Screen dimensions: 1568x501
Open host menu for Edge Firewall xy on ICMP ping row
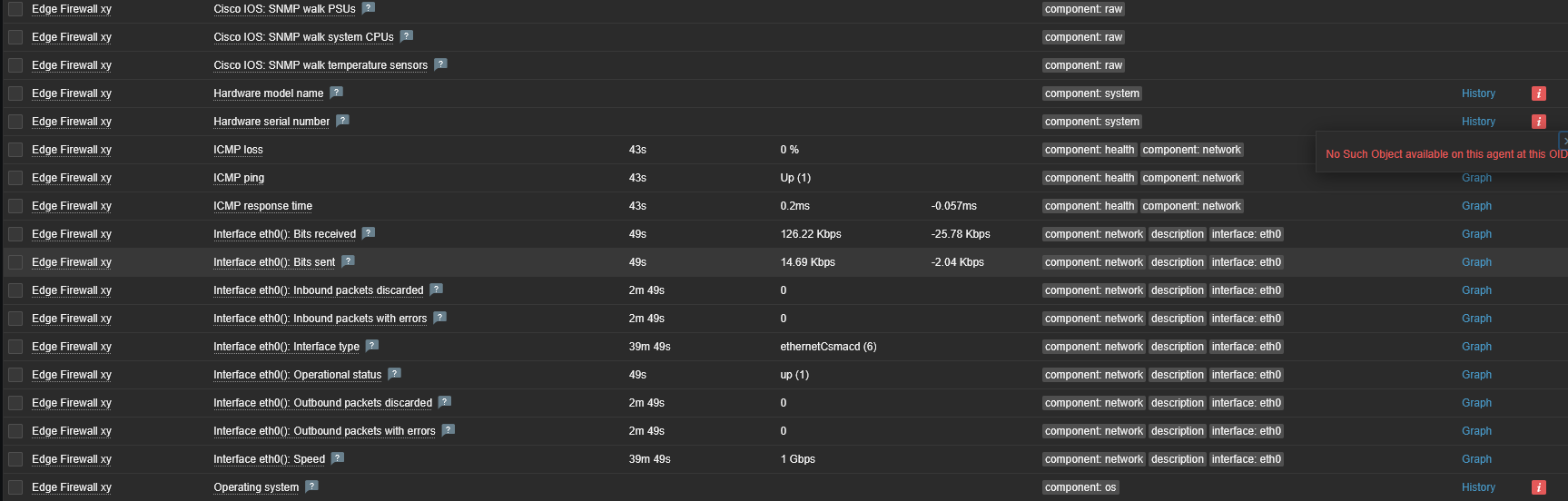click(72, 178)
